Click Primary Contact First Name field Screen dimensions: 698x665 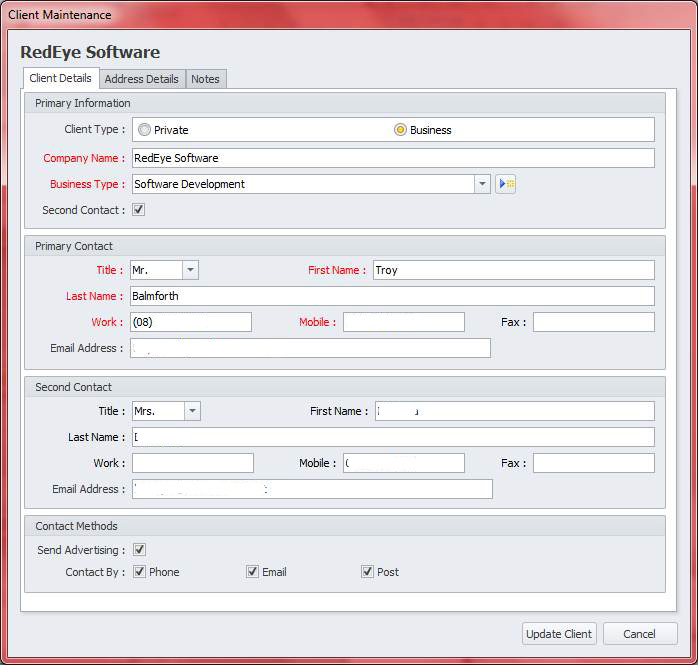[x=514, y=270]
